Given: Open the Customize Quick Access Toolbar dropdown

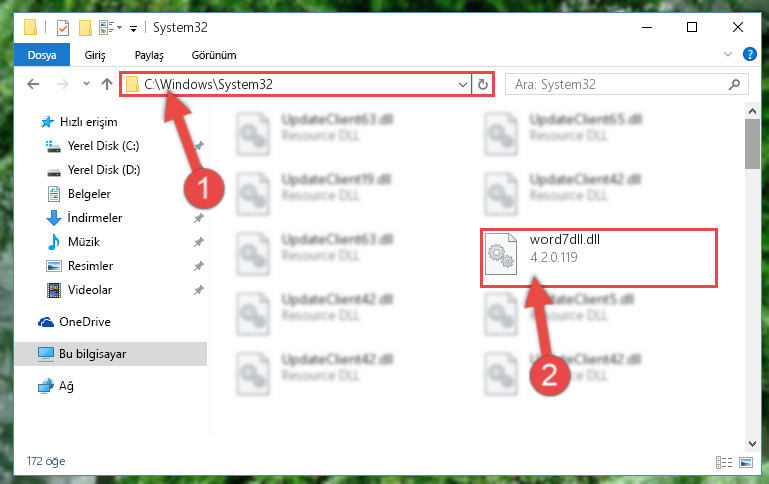Looking at the screenshot, I should [x=133, y=29].
